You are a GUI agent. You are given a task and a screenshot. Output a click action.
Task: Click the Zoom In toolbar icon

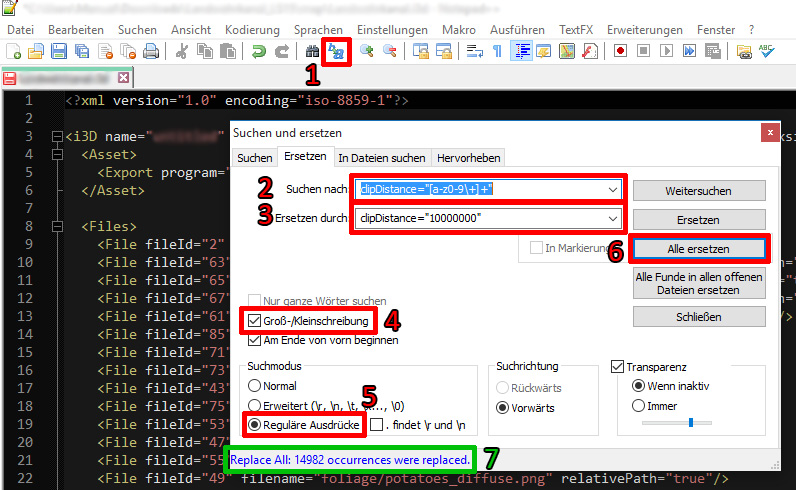click(367, 50)
